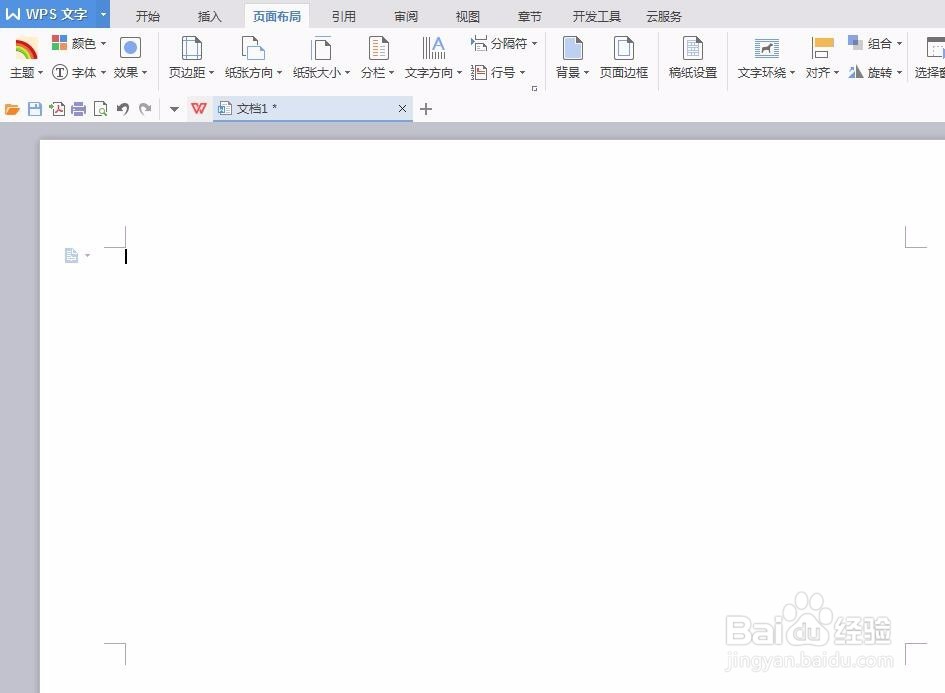Image resolution: width=945 pixels, height=693 pixels.
Task: Open the 纸张大小 paper size menu
Action: pos(321,58)
